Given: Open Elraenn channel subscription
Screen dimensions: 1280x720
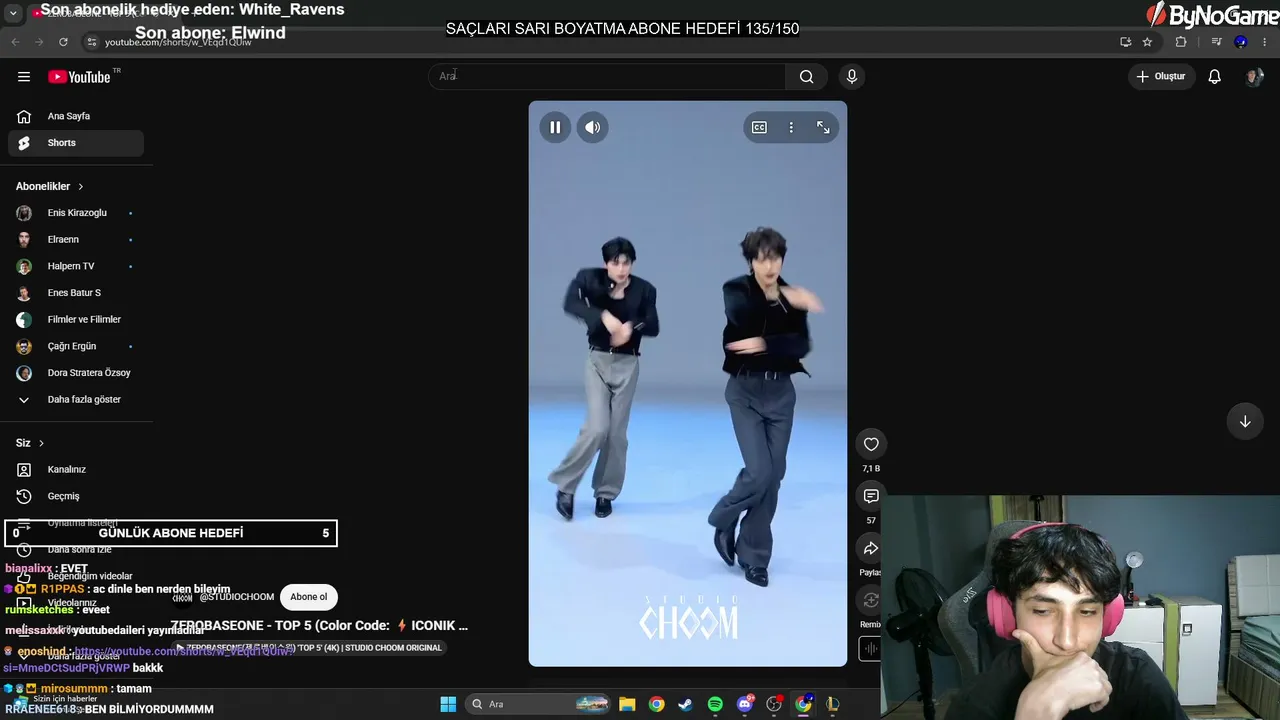Looking at the screenshot, I should coord(76,240).
